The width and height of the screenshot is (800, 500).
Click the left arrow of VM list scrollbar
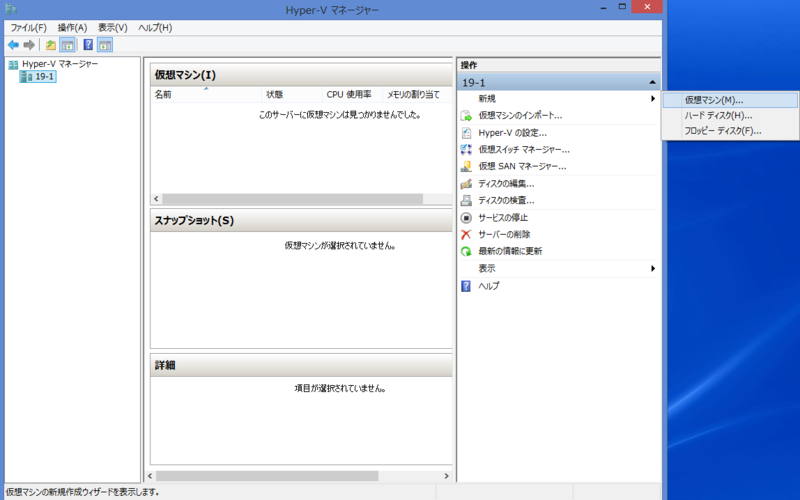(x=156, y=199)
